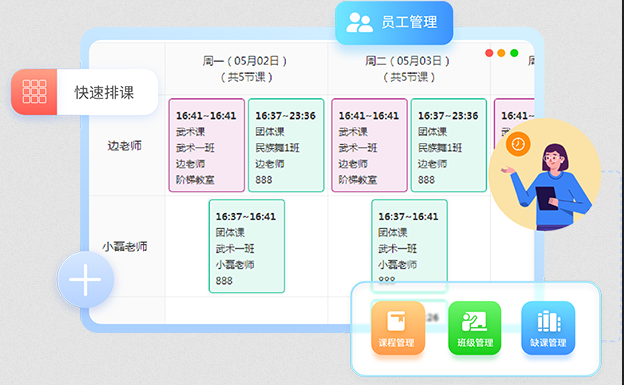Click the red window dot
The height and width of the screenshot is (385, 624).
[489, 53]
